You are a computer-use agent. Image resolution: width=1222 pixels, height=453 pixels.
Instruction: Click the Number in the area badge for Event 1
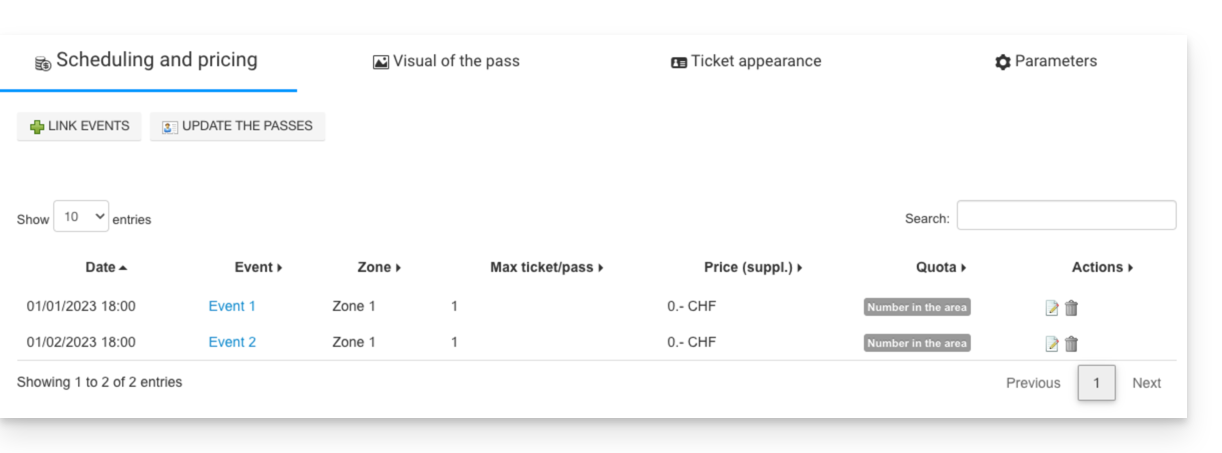[x=917, y=307]
